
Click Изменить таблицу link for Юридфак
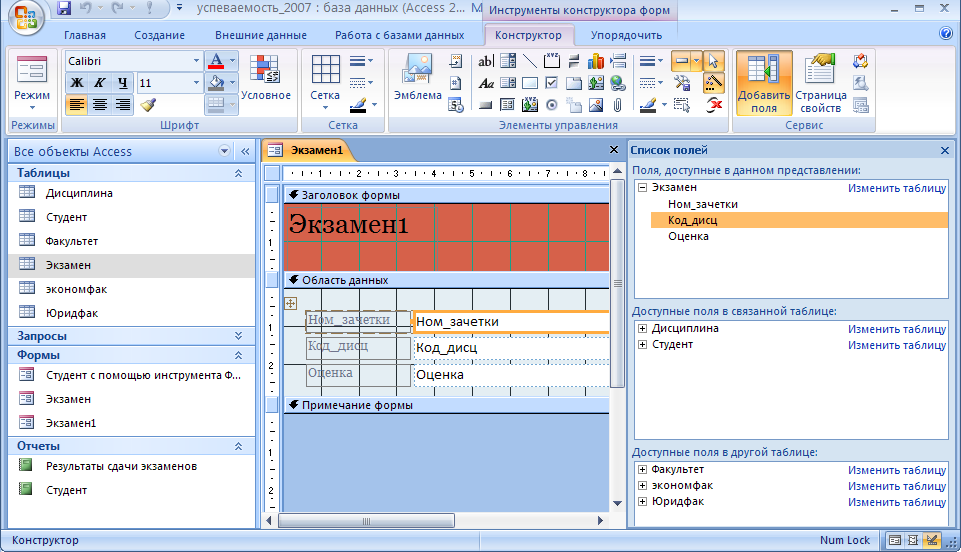click(897, 502)
